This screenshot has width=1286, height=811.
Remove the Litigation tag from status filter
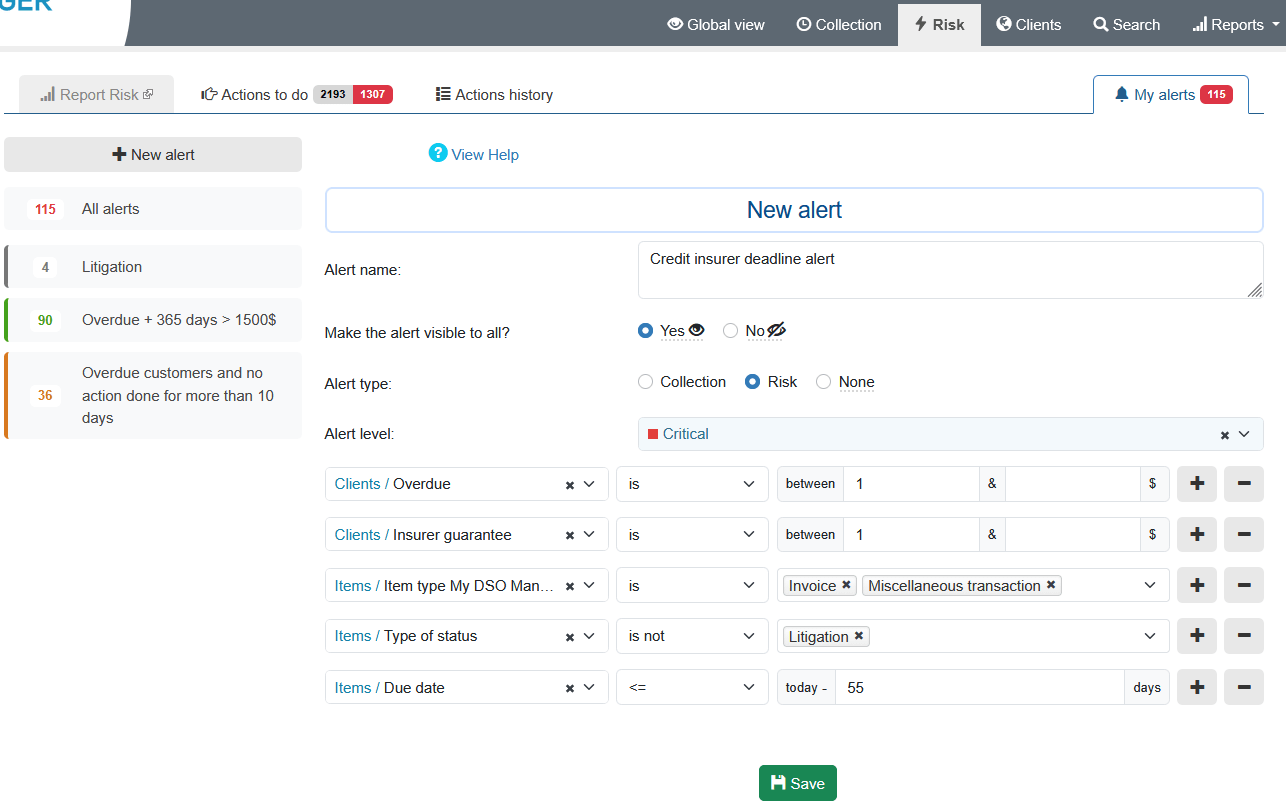pyautogui.click(x=859, y=636)
